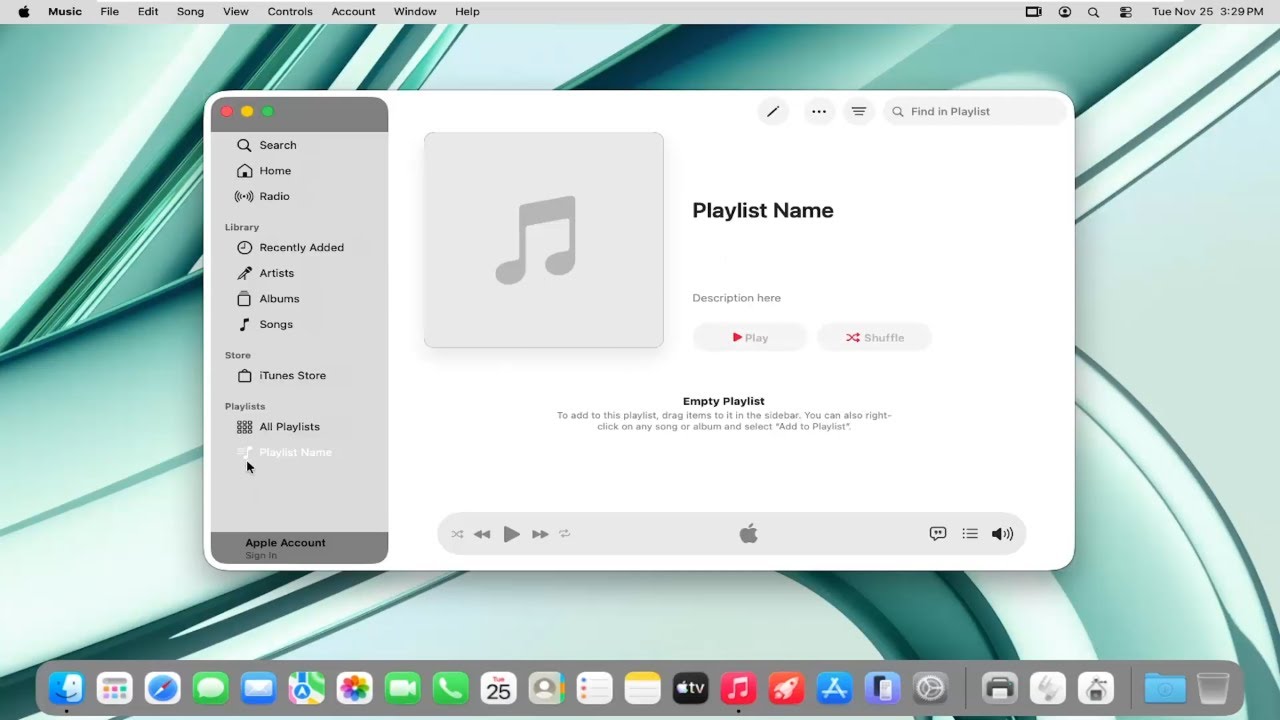Click the pencil edit playlist icon

tap(773, 112)
